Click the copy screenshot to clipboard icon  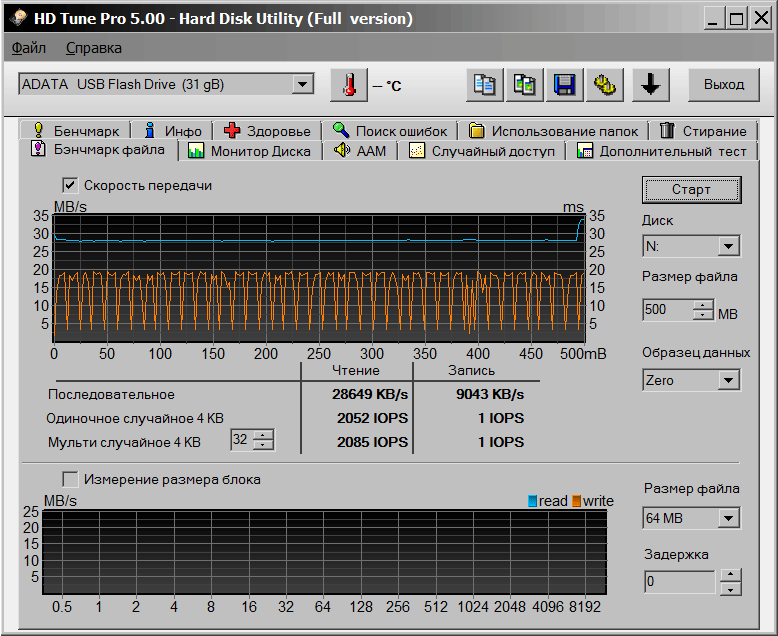coord(524,85)
